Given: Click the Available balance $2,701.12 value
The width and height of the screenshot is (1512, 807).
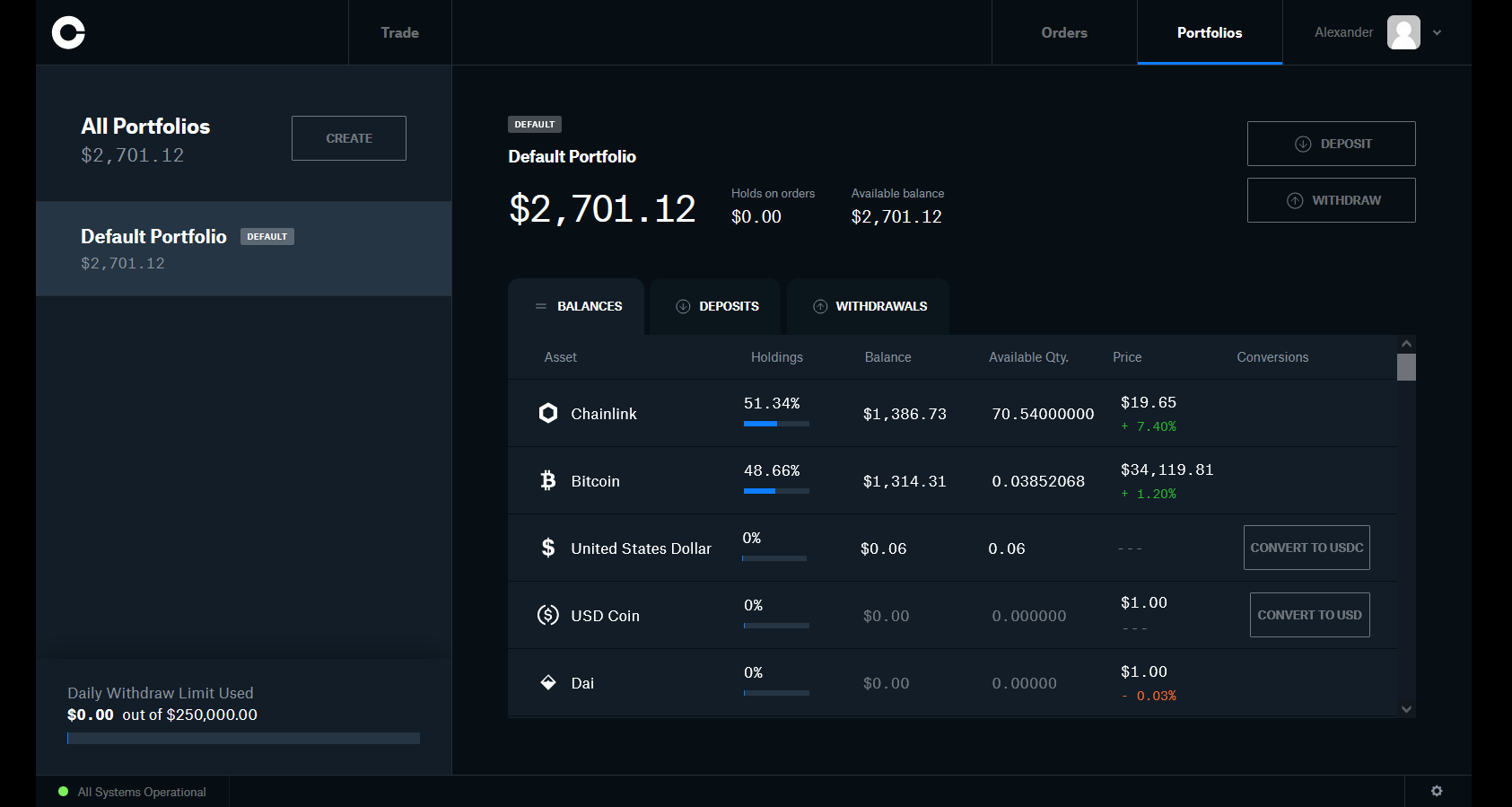Looking at the screenshot, I should point(896,216).
